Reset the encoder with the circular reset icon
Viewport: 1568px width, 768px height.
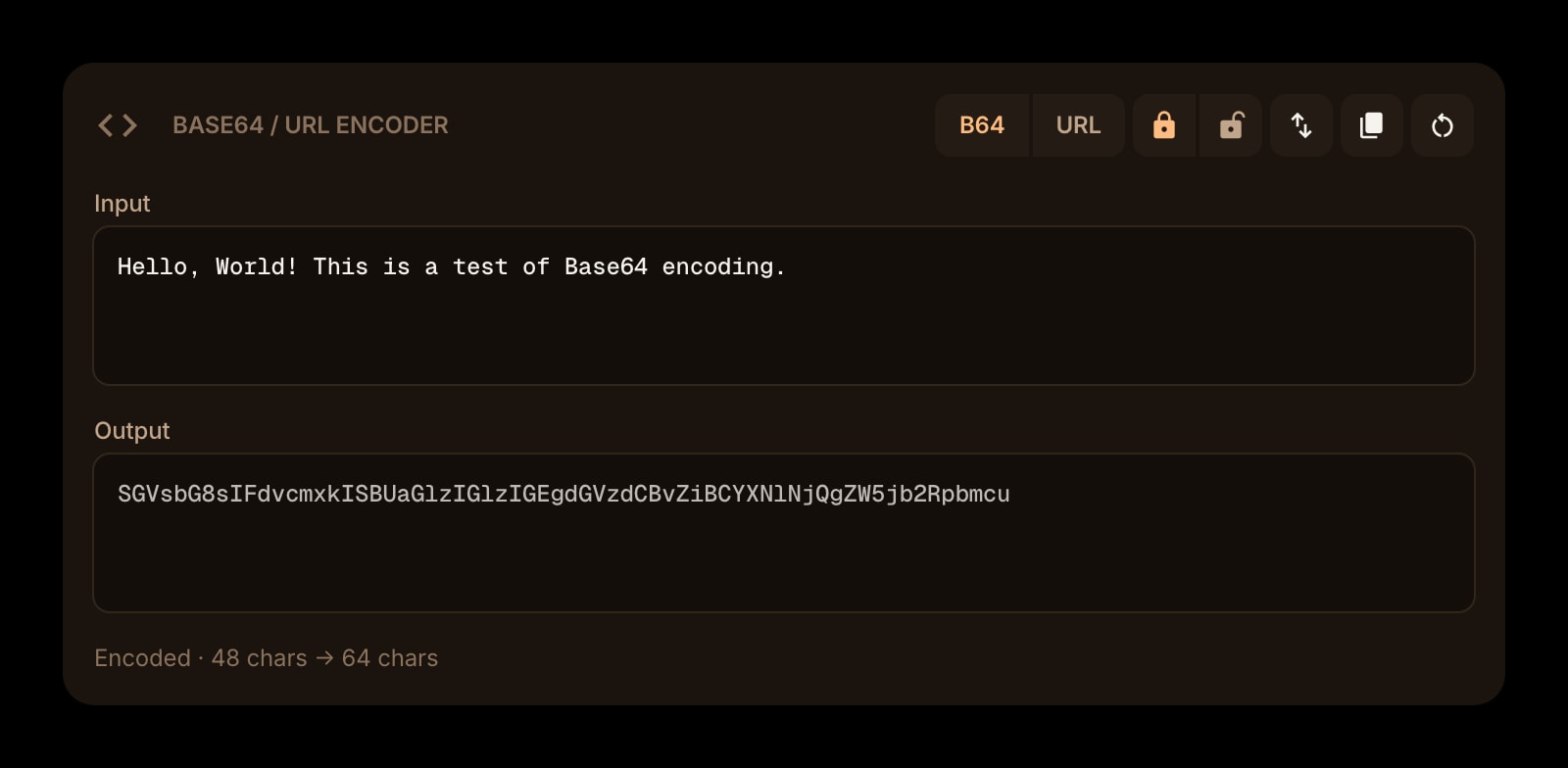[1442, 125]
